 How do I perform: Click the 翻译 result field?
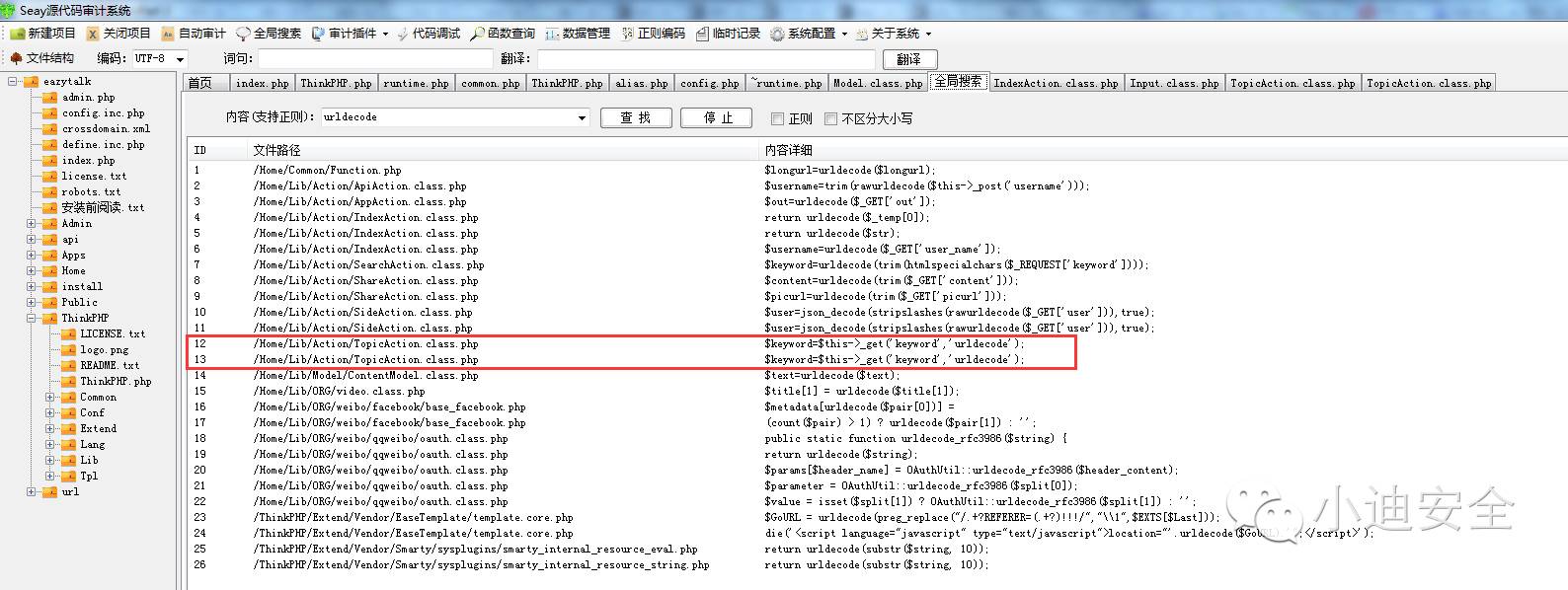coord(705,59)
